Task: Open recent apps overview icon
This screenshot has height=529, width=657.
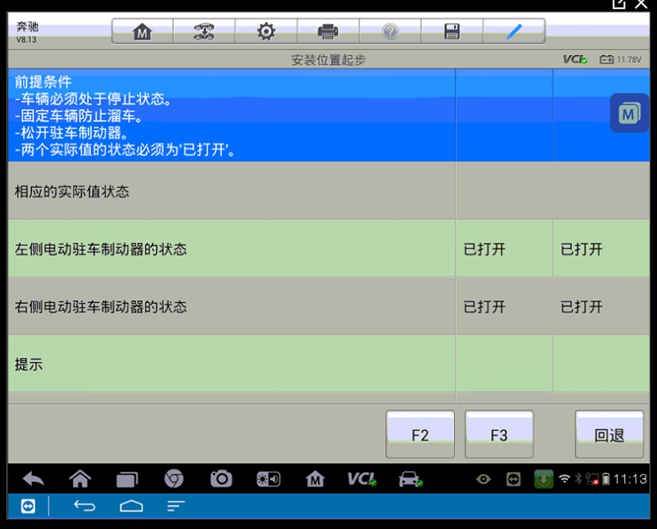Action: click(x=127, y=479)
